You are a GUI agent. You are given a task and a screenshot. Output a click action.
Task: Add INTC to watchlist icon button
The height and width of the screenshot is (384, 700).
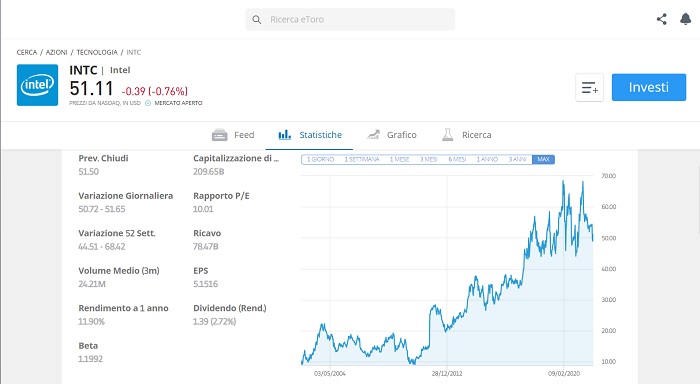click(589, 88)
